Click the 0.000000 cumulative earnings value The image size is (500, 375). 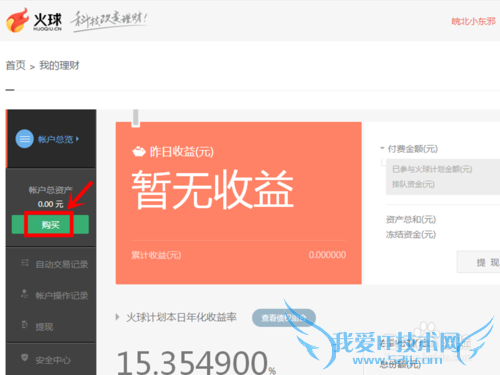click(327, 255)
